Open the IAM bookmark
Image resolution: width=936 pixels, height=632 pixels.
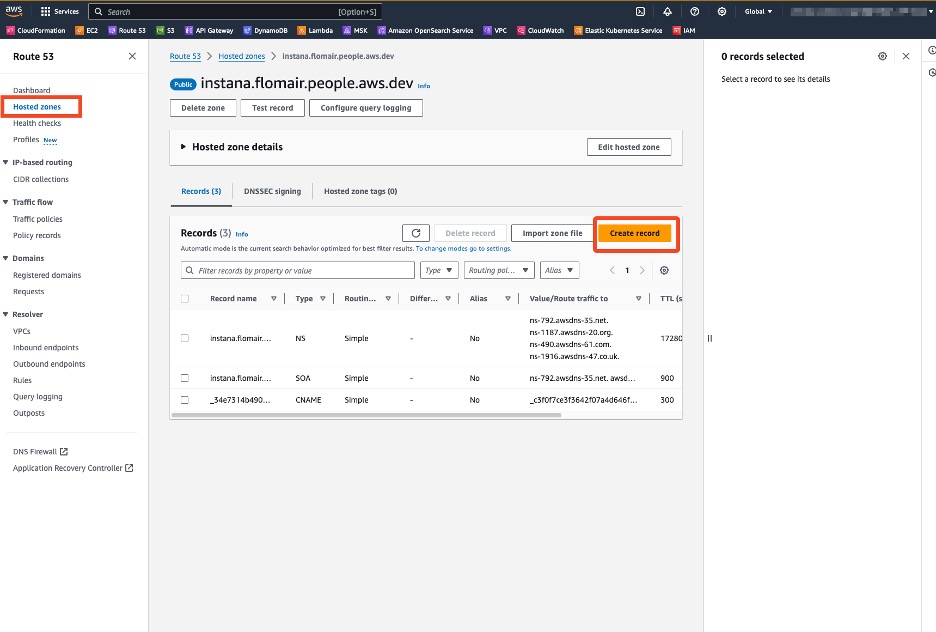click(x=684, y=30)
